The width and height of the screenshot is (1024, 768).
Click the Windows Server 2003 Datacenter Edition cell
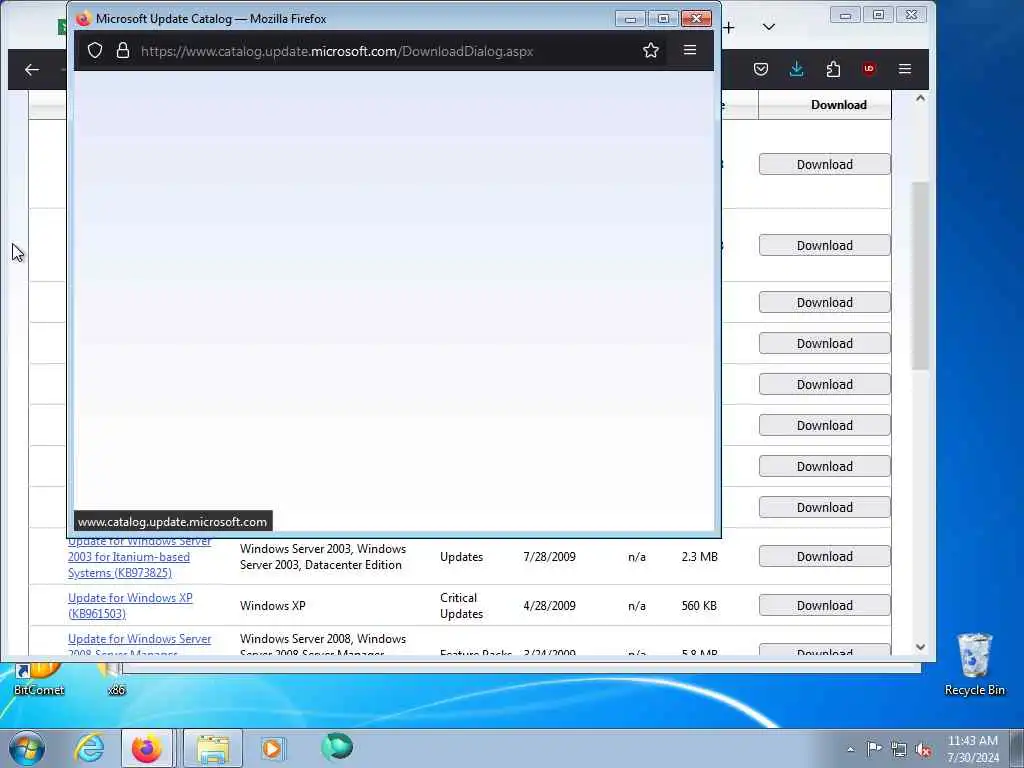(323, 556)
